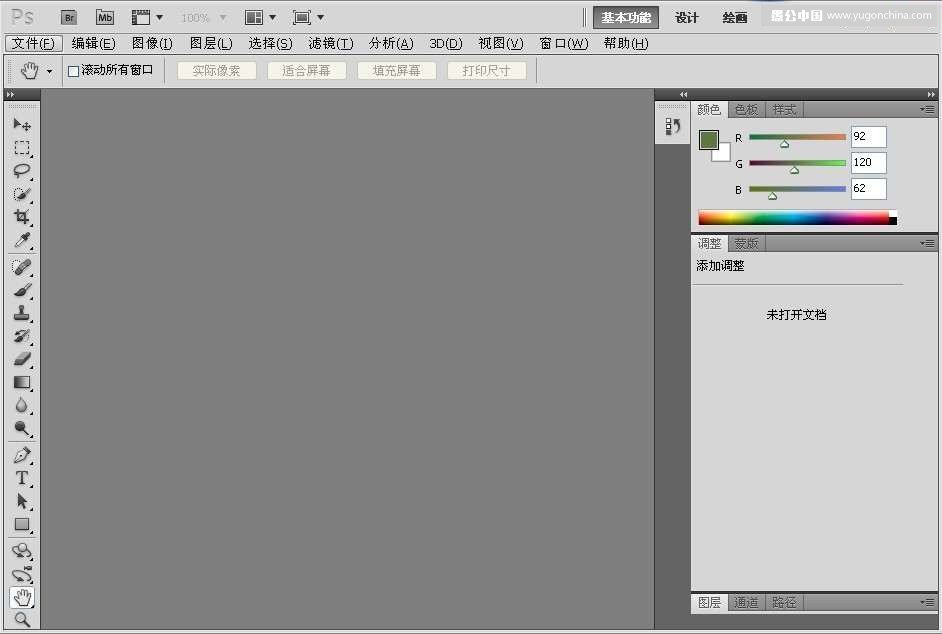Select the Dodge tool
942x634 pixels.
click(x=22, y=428)
